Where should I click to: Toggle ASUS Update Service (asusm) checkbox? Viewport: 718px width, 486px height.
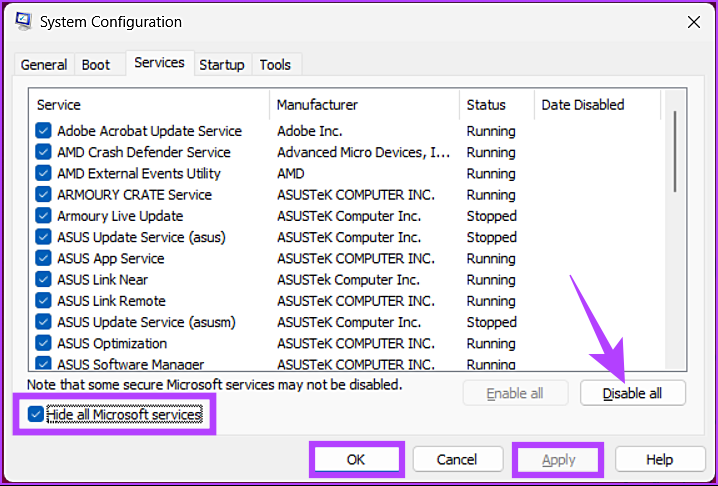(x=43, y=322)
